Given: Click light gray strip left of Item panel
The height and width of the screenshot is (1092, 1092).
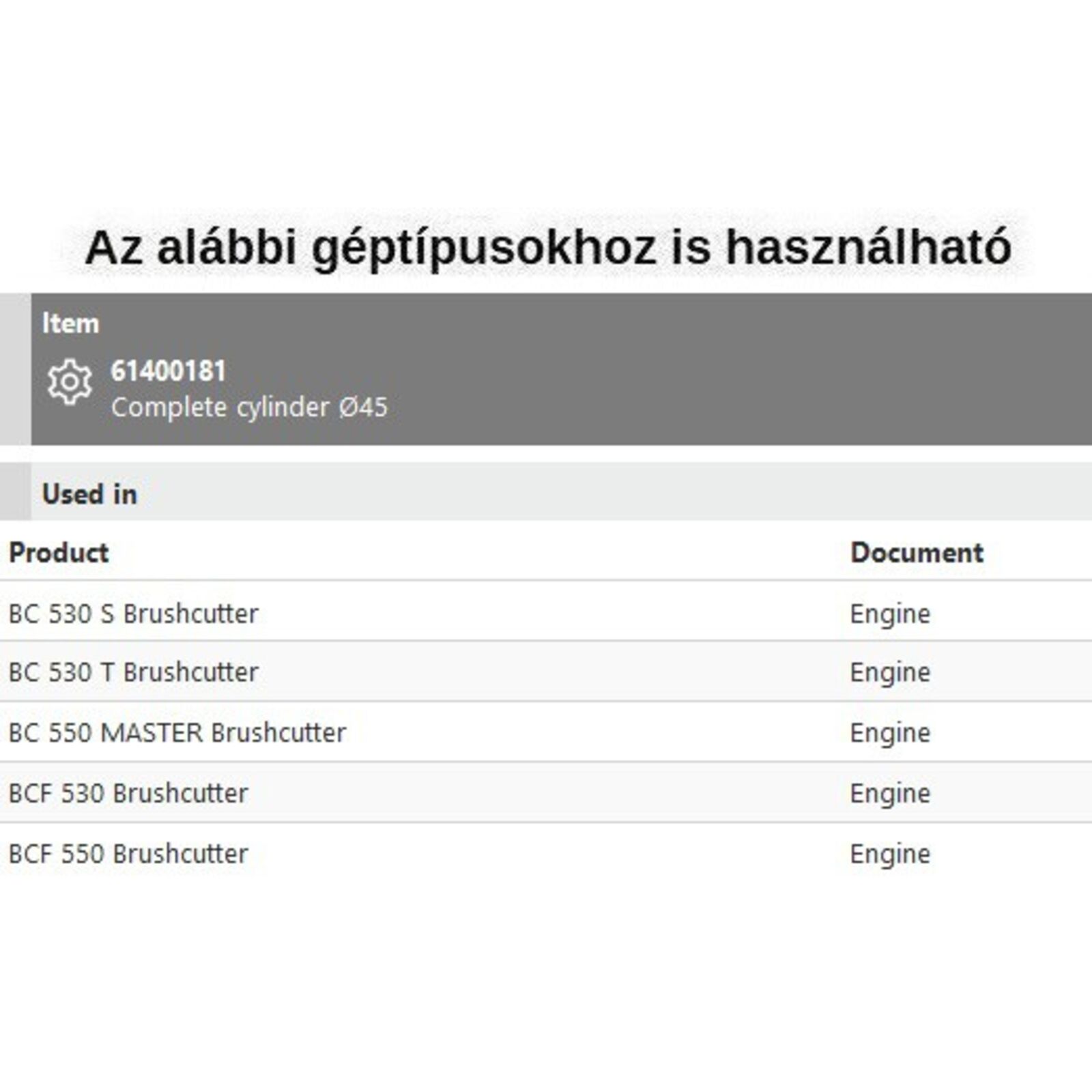Looking at the screenshot, I should point(15,369).
